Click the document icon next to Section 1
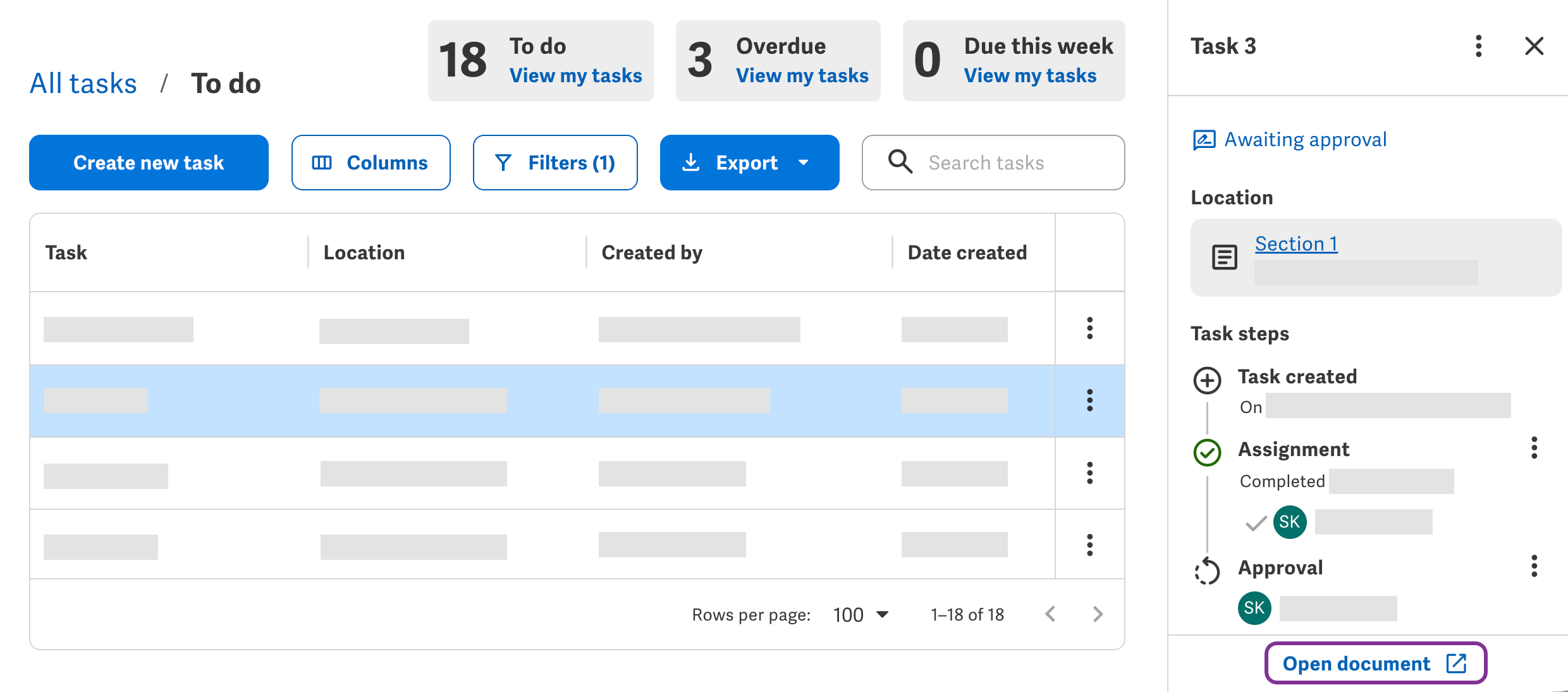The width and height of the screenshot is (1568, 692). coord(1223,257)
